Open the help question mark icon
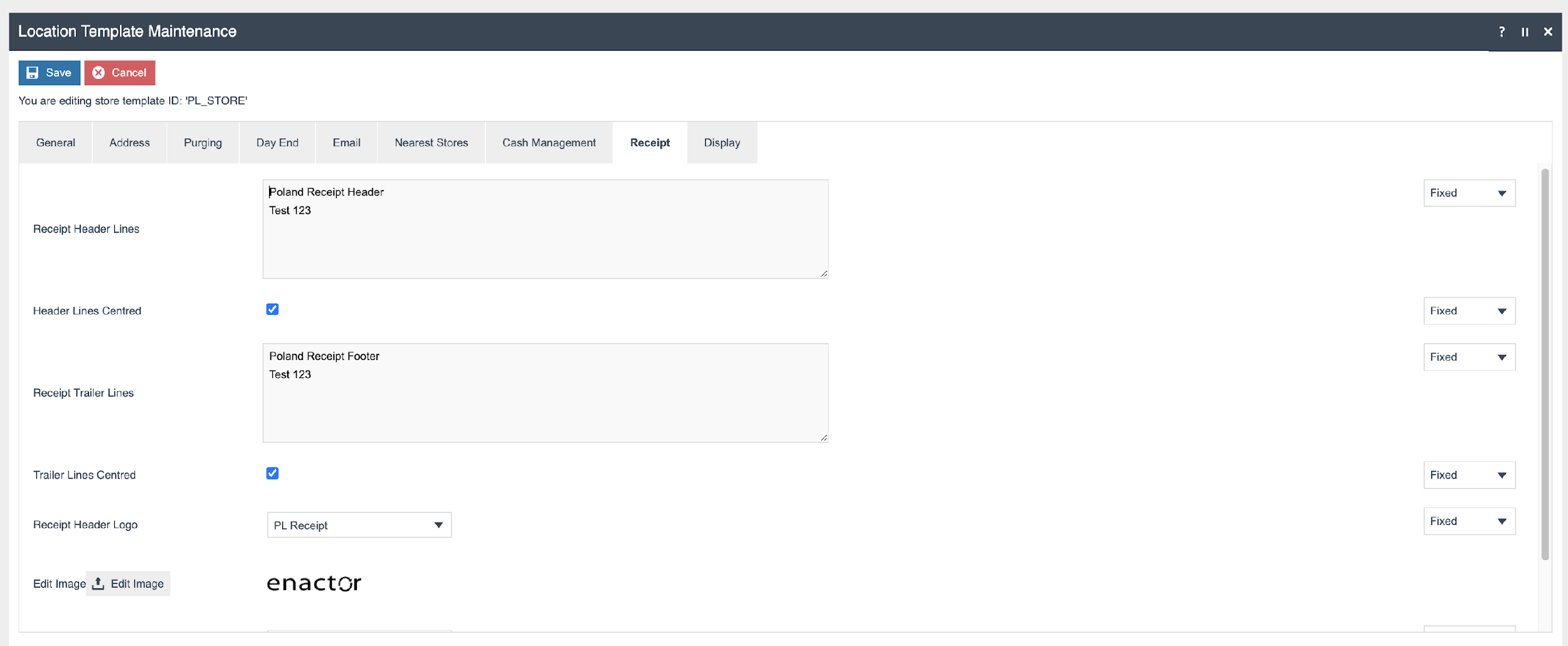 pyautogui.click(x=1502, y=31)
